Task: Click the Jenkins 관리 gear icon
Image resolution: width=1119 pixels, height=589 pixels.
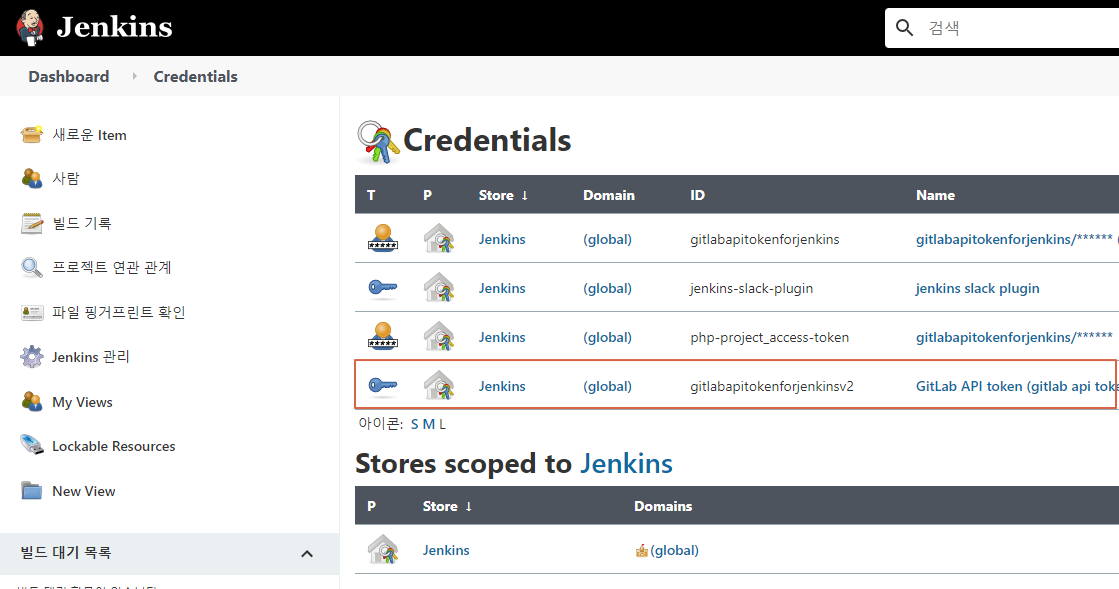Action: click(x=31, y=357)
